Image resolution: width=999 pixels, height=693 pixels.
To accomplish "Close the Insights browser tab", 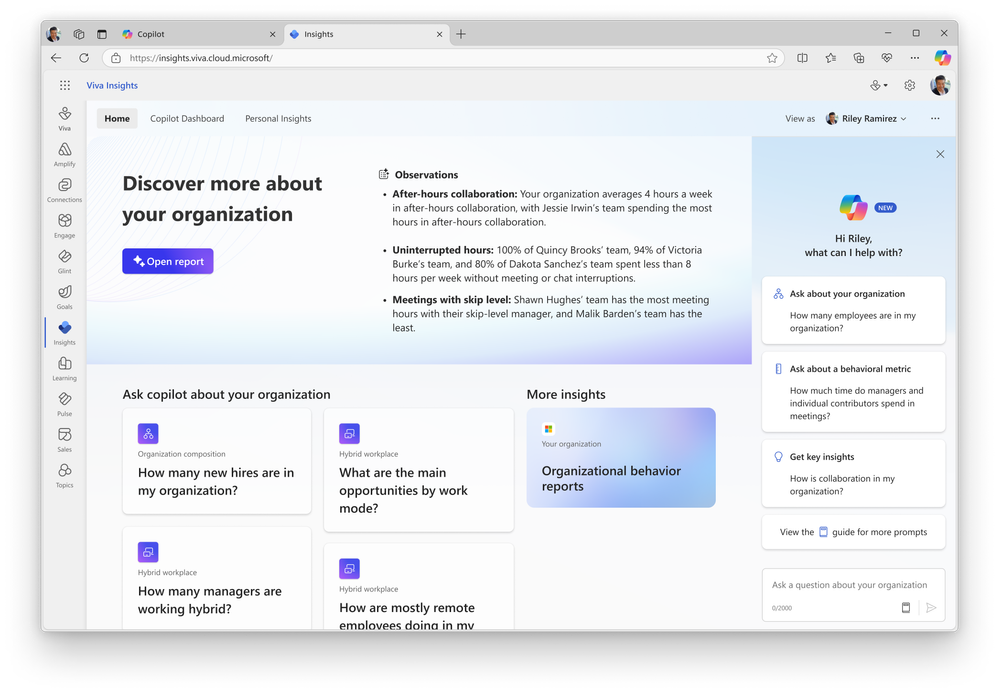I will click(x=440, y=34).
